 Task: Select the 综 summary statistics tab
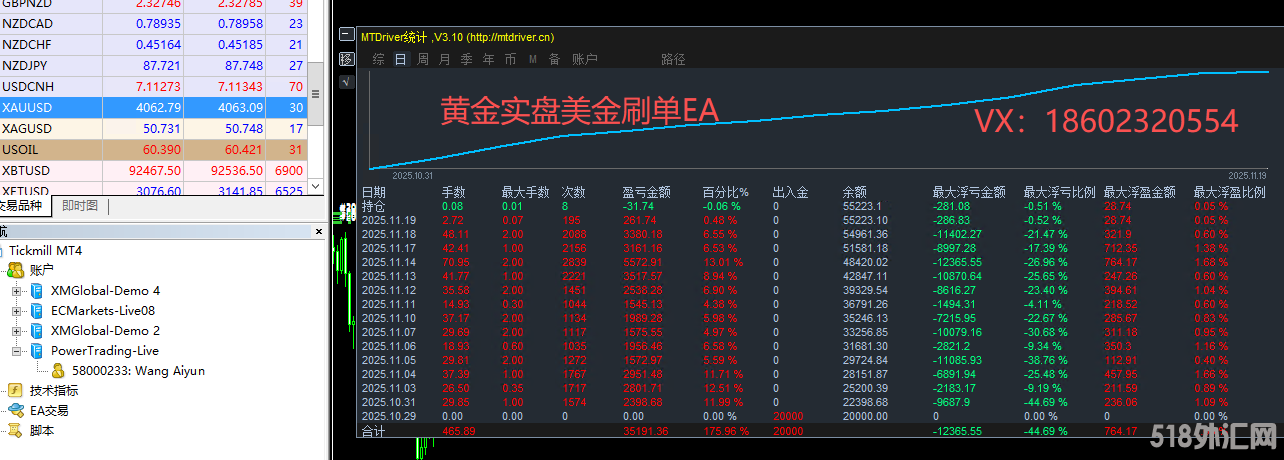pos(378,59)
